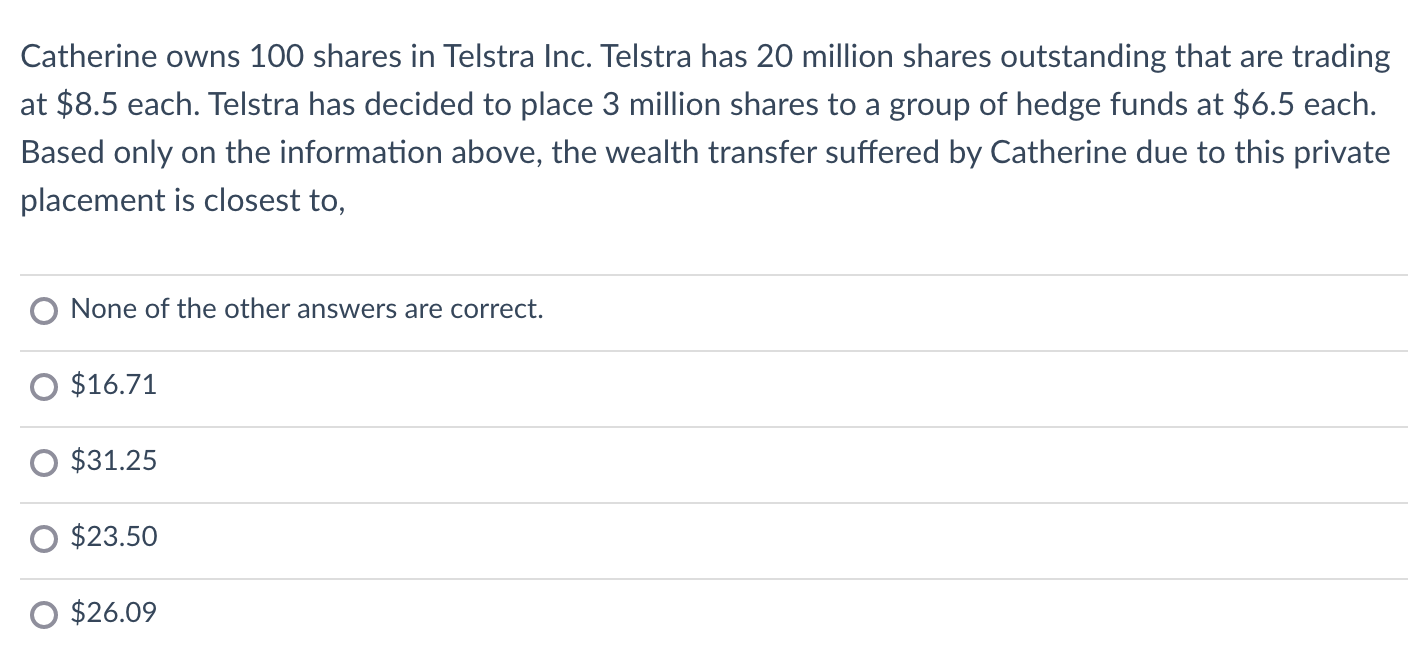Click the '$16.71' answer label text

point(114,385)
